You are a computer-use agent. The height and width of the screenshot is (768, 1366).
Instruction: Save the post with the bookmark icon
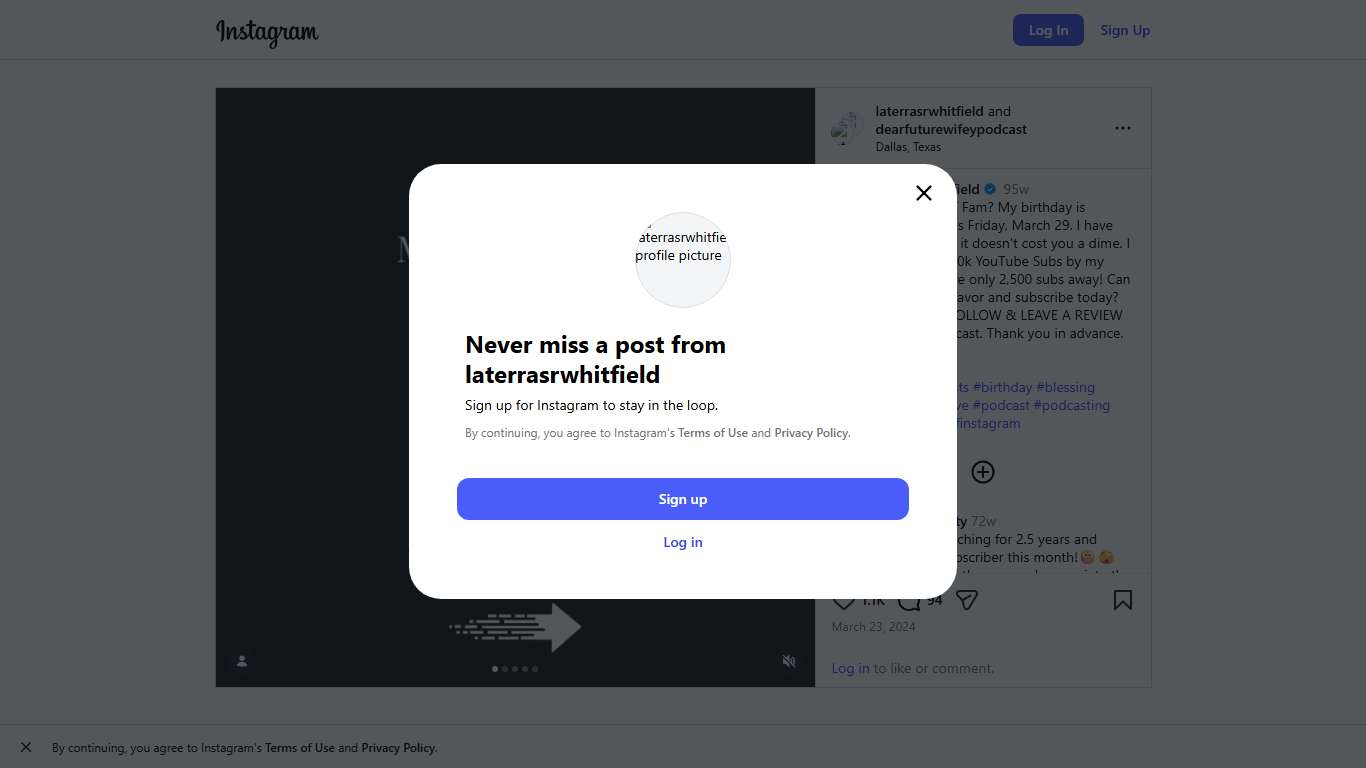click(x=1123, y=600)
